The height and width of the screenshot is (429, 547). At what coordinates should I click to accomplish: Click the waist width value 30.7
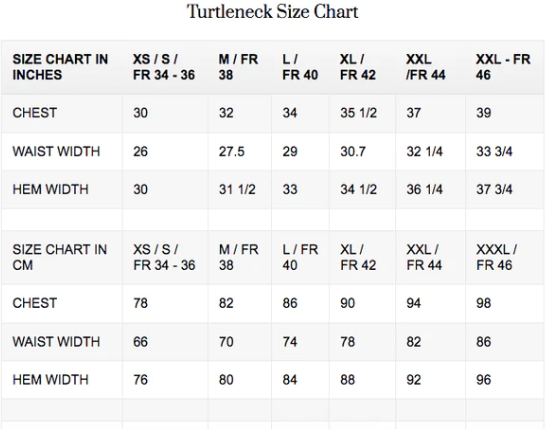(353, 152)
